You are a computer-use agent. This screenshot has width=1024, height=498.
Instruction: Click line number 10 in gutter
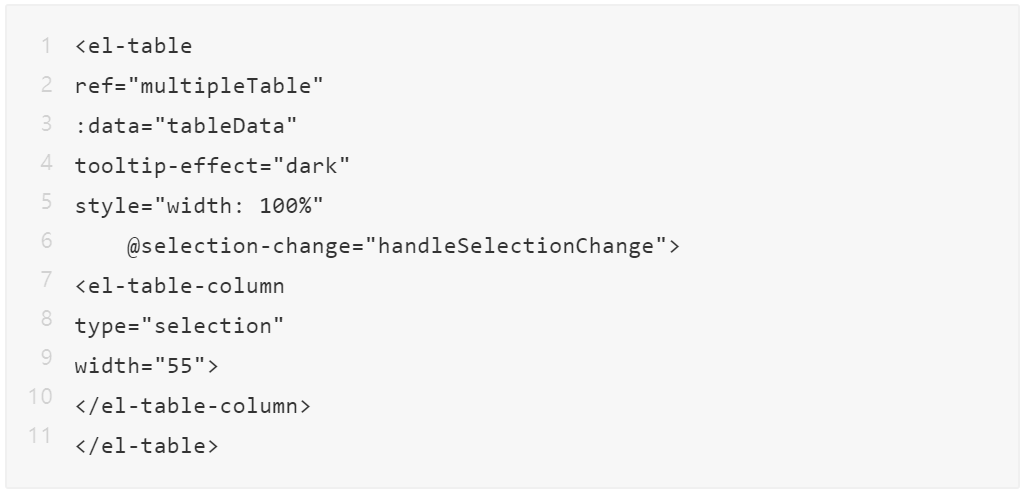pyautogui.click(x=43, y=396)
